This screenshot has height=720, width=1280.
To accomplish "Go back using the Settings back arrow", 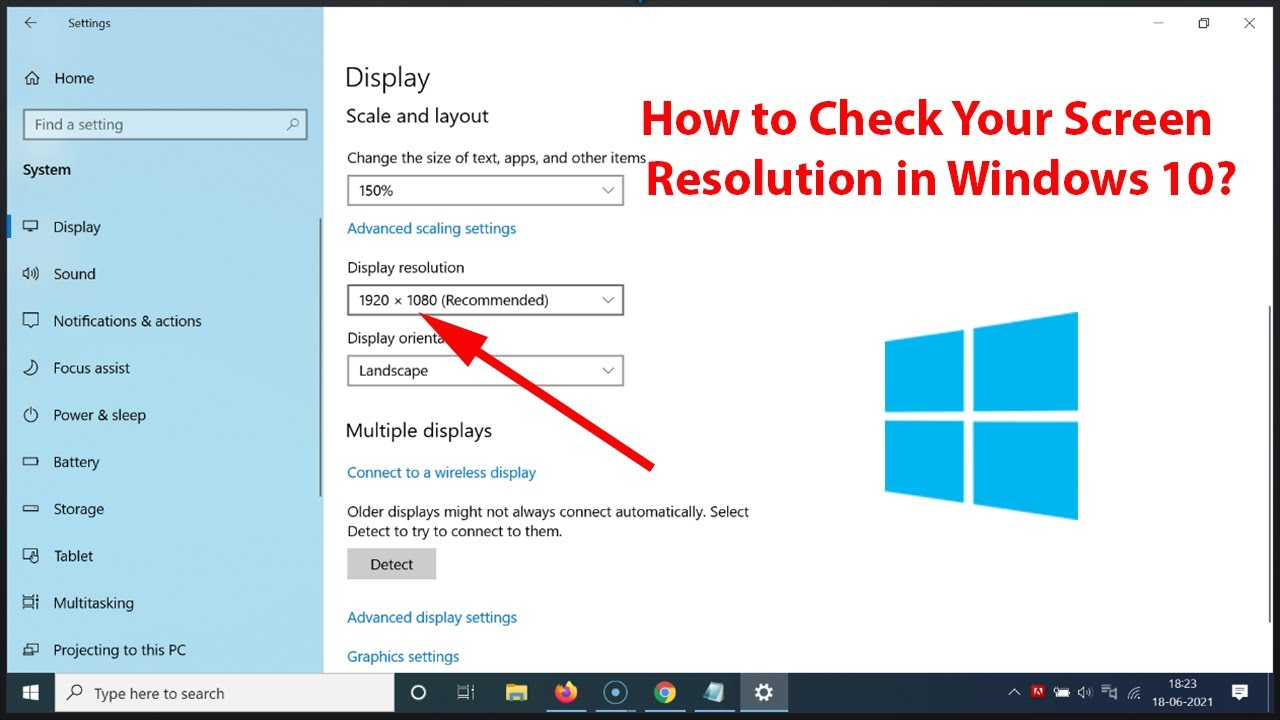I will (31, 23).
